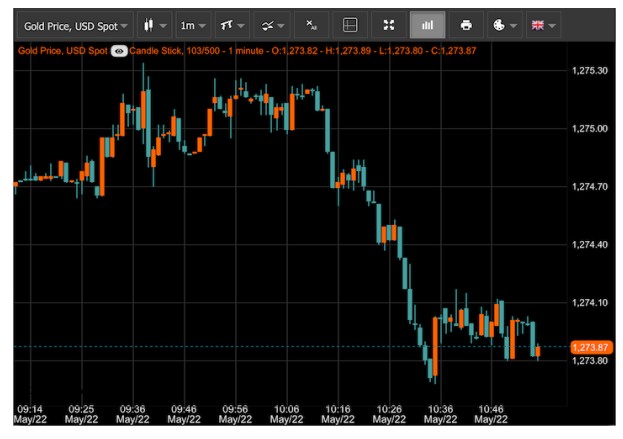This screenshot has width=623, height=439.
Task: Switch the chart to fullscreen mode
Action: (389, 24)
